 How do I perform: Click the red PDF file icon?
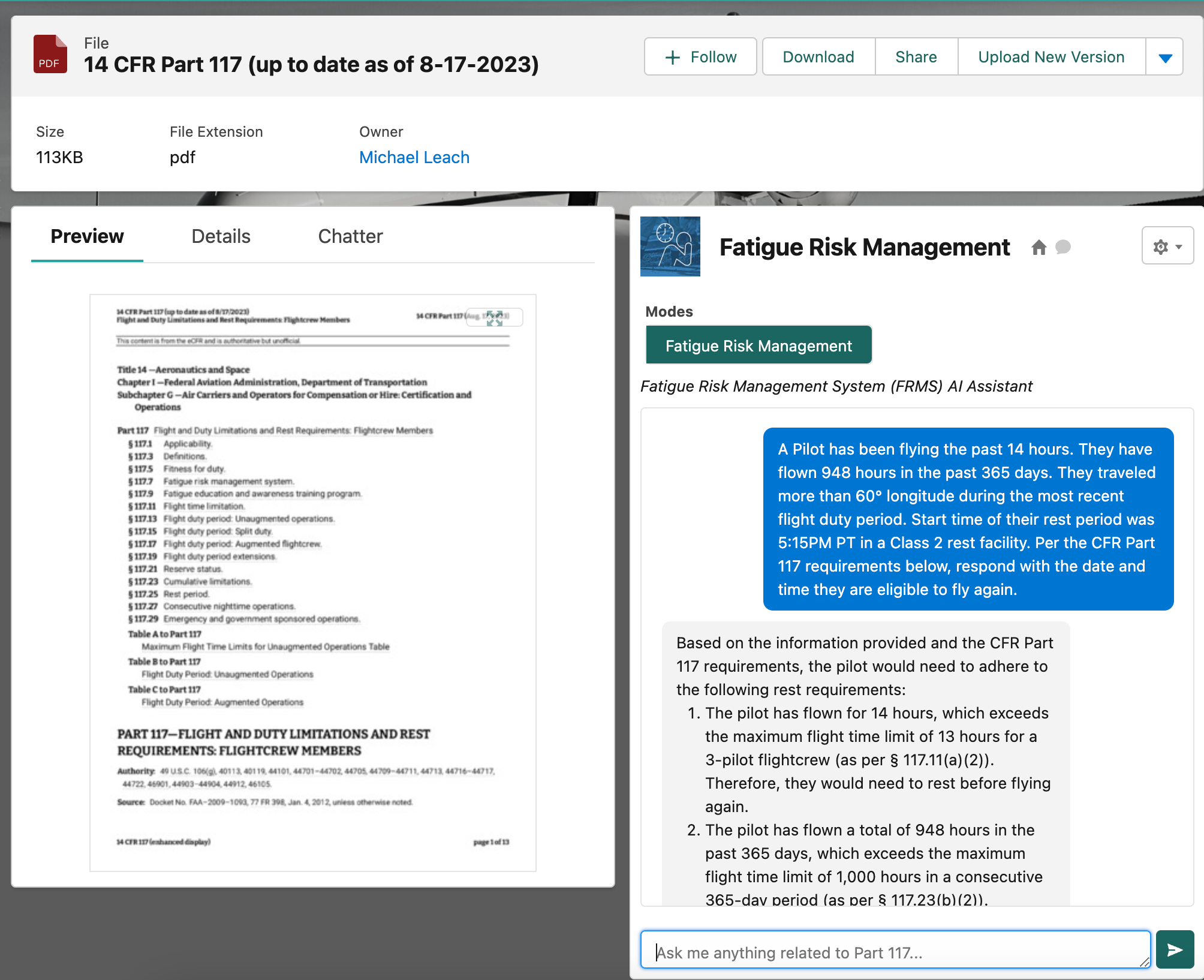click(x=50, y=54)
